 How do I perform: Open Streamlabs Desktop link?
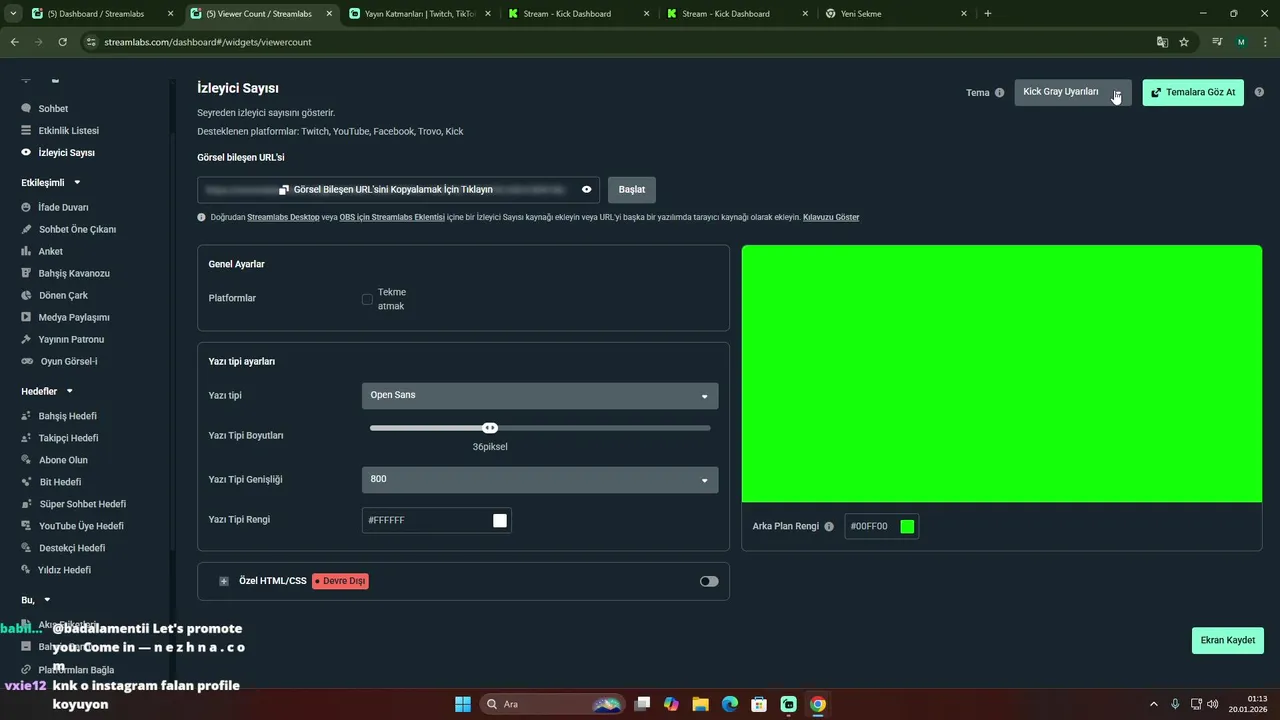pos(283,217)
